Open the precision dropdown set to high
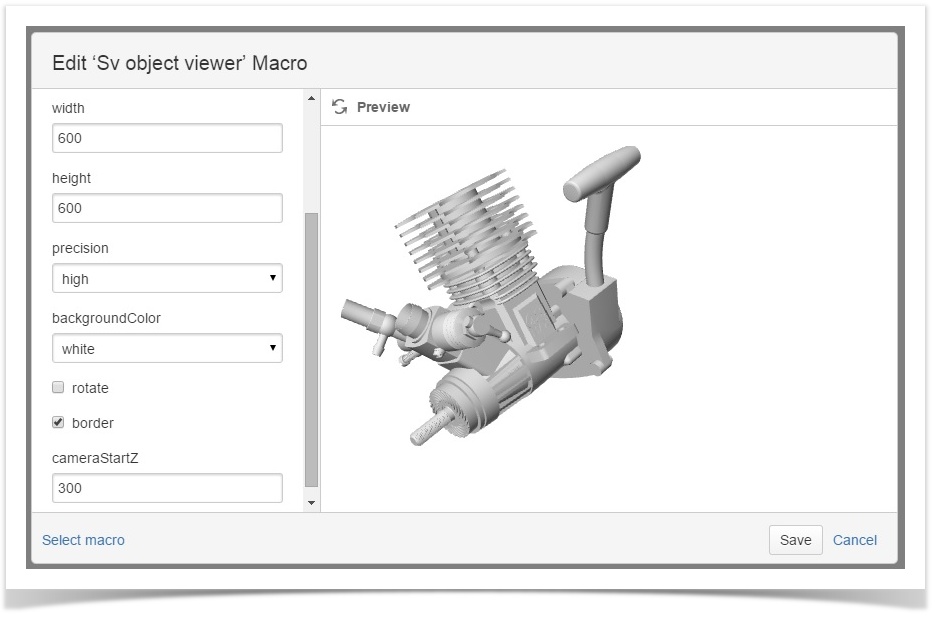Screen dimensions: 939x618 (x=167, y=279)
